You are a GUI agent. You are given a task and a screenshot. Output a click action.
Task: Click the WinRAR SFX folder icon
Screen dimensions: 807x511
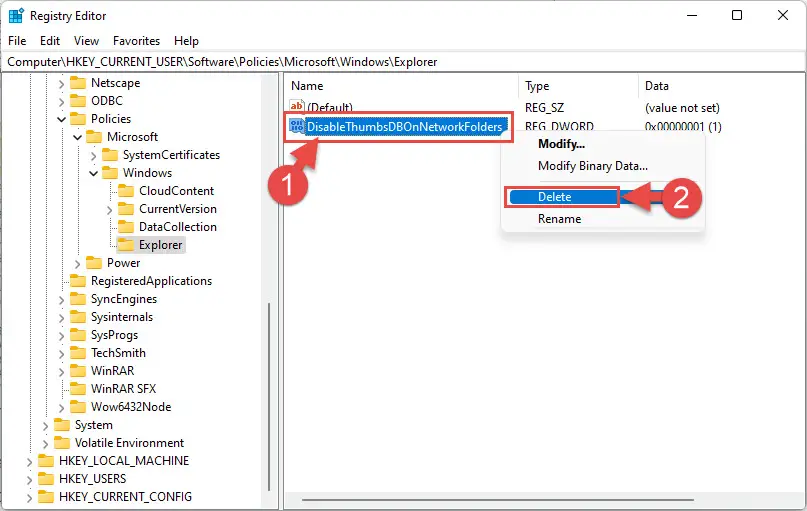tap(78, 389)
